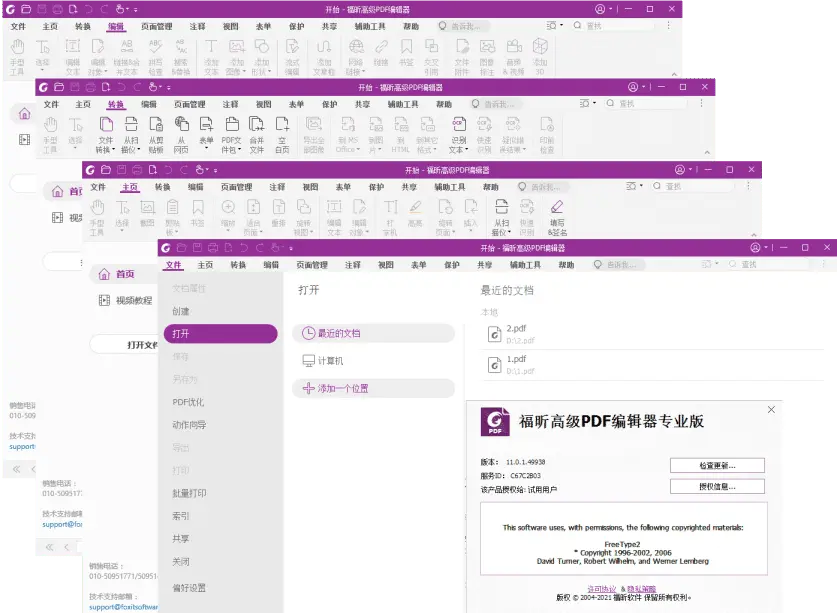837x613 pixels.
Task: Choose 批量打印 from the file menu
Action: point(189,493)
